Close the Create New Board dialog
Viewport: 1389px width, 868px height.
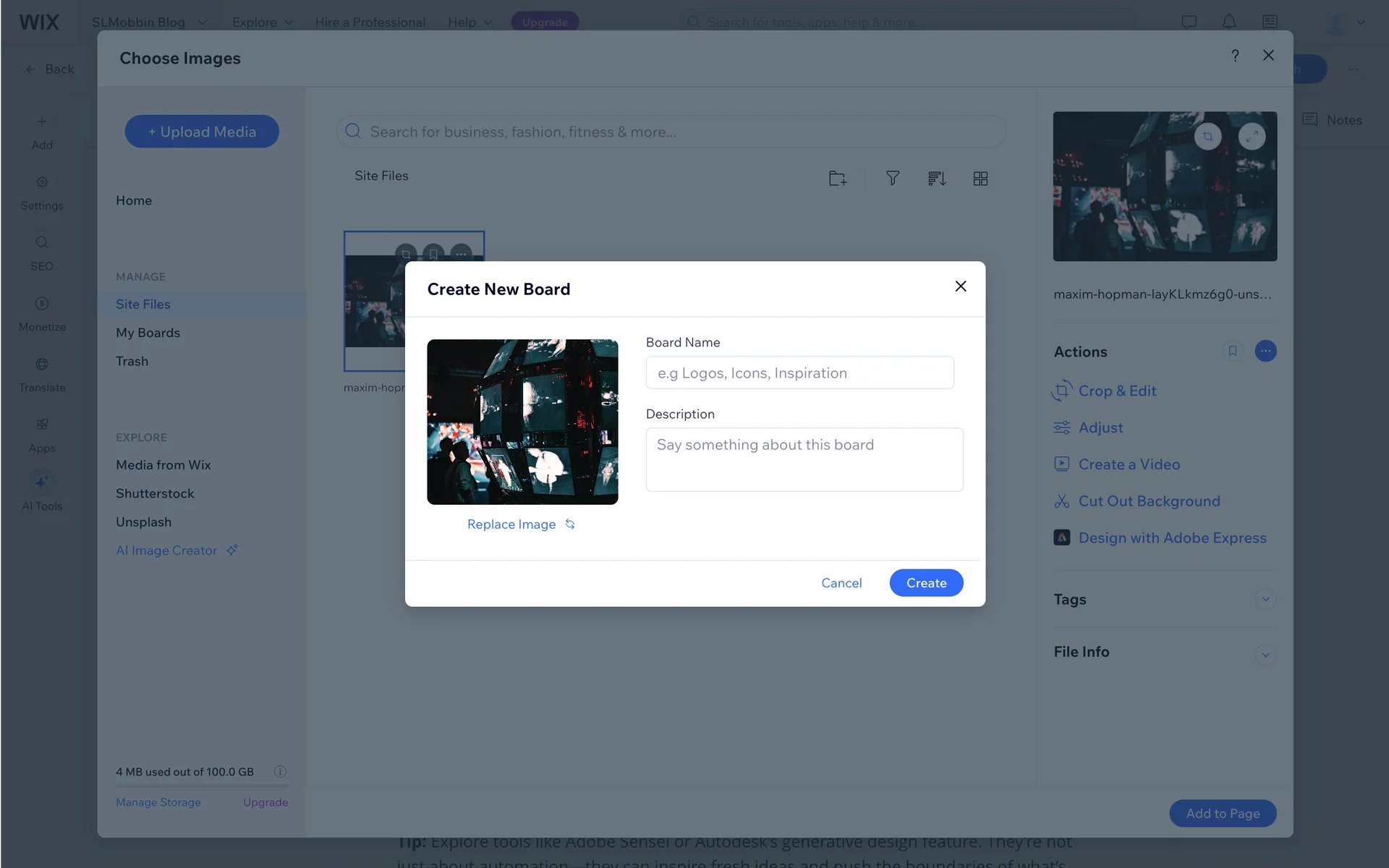click(960, 286)
